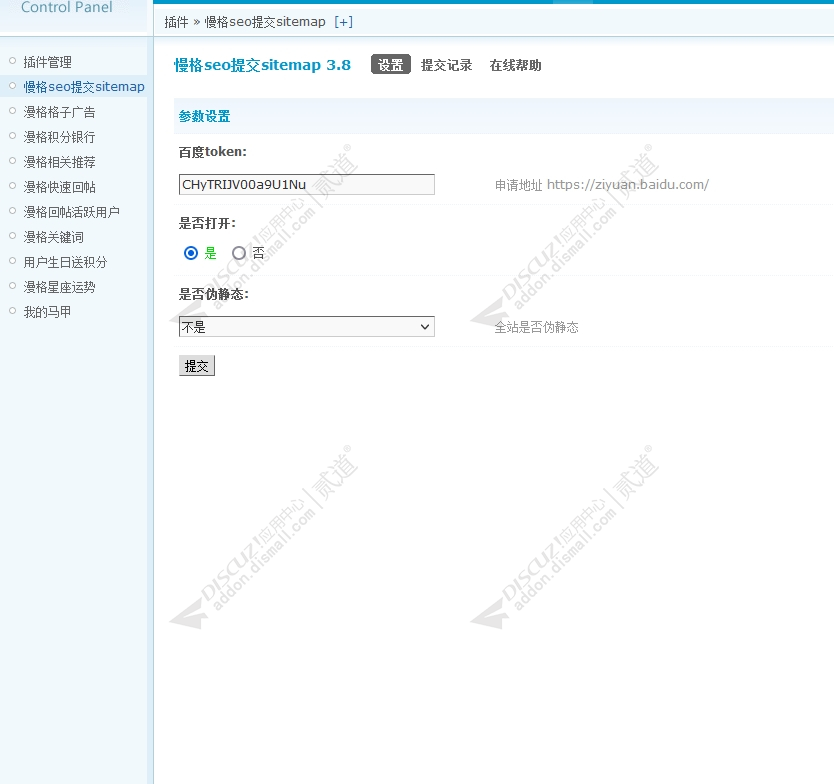
Task: Select the 我的马甲 sidebar item
Action: 42,311
